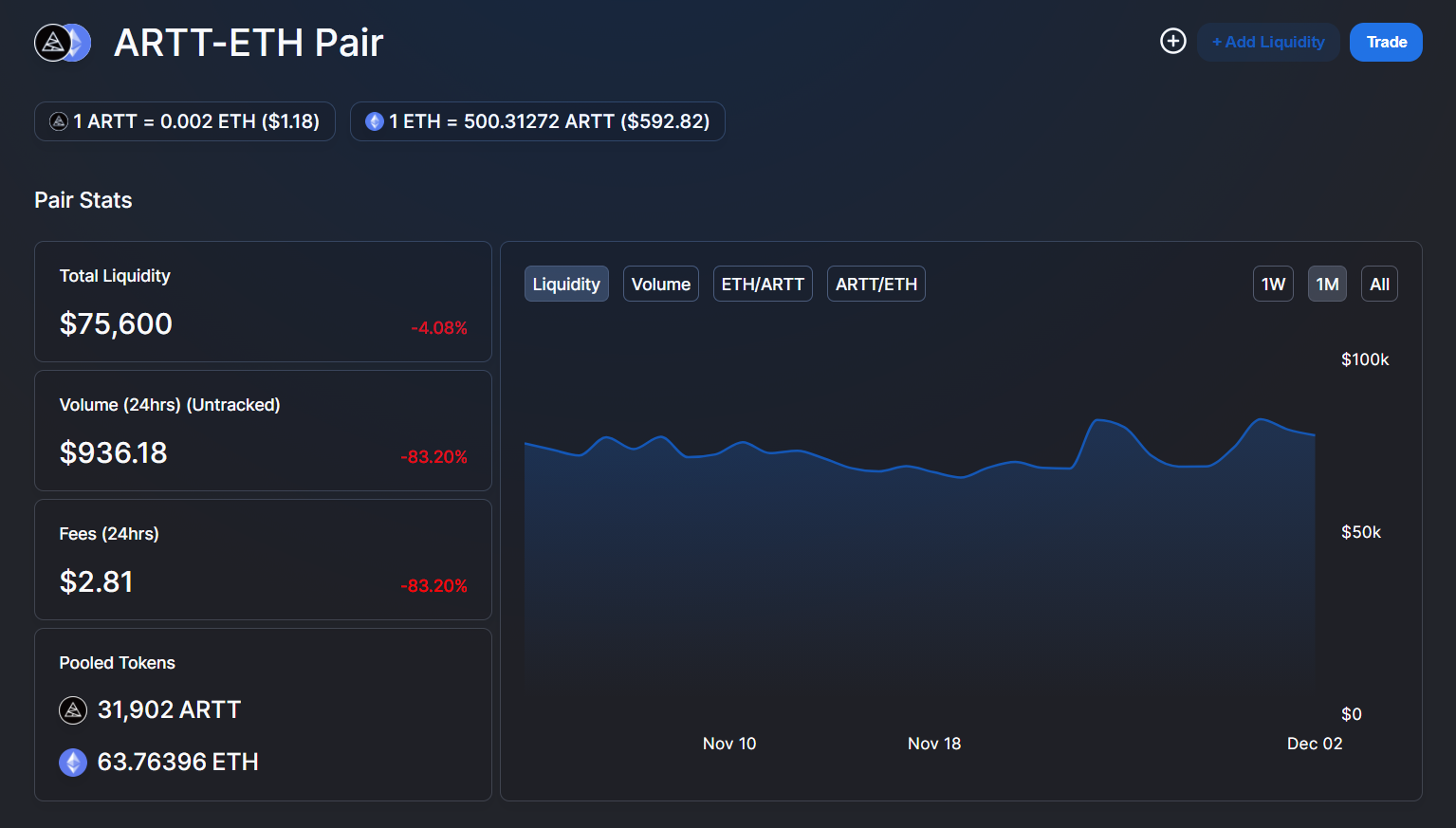Click the Volume (24hrs) (Untracked) label
Screen dimensions: 1456x828
(170, 405)
